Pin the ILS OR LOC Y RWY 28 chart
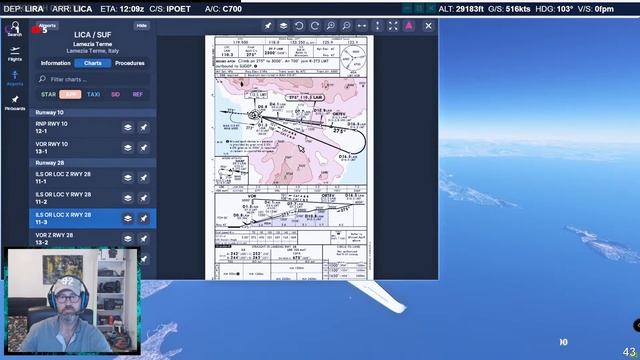The image size is (640, 360). click(x=144, y=198)
